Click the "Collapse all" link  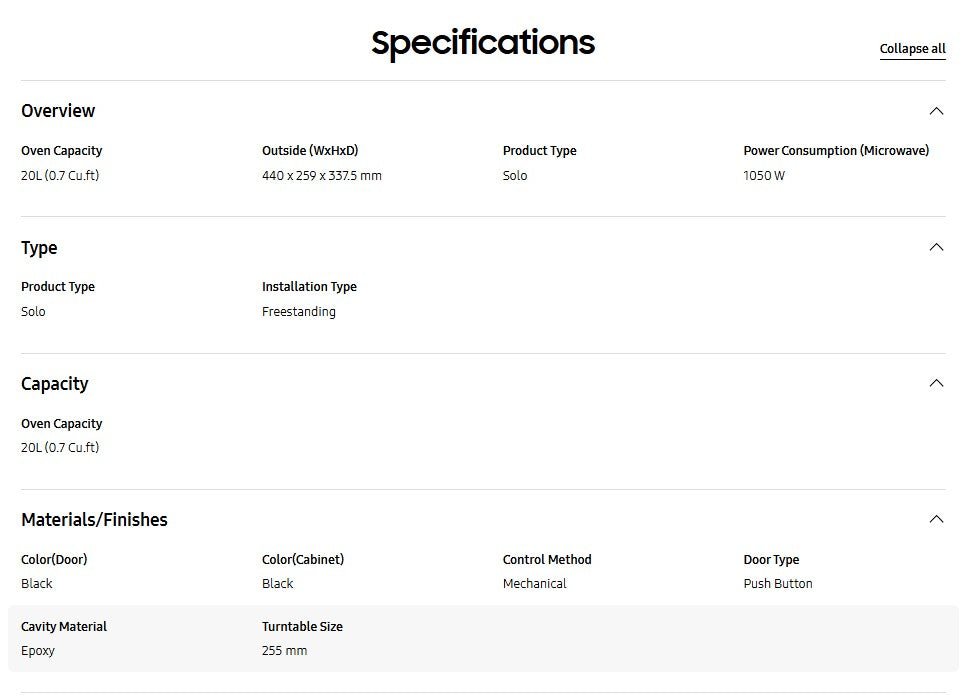(x=912, y=49)
